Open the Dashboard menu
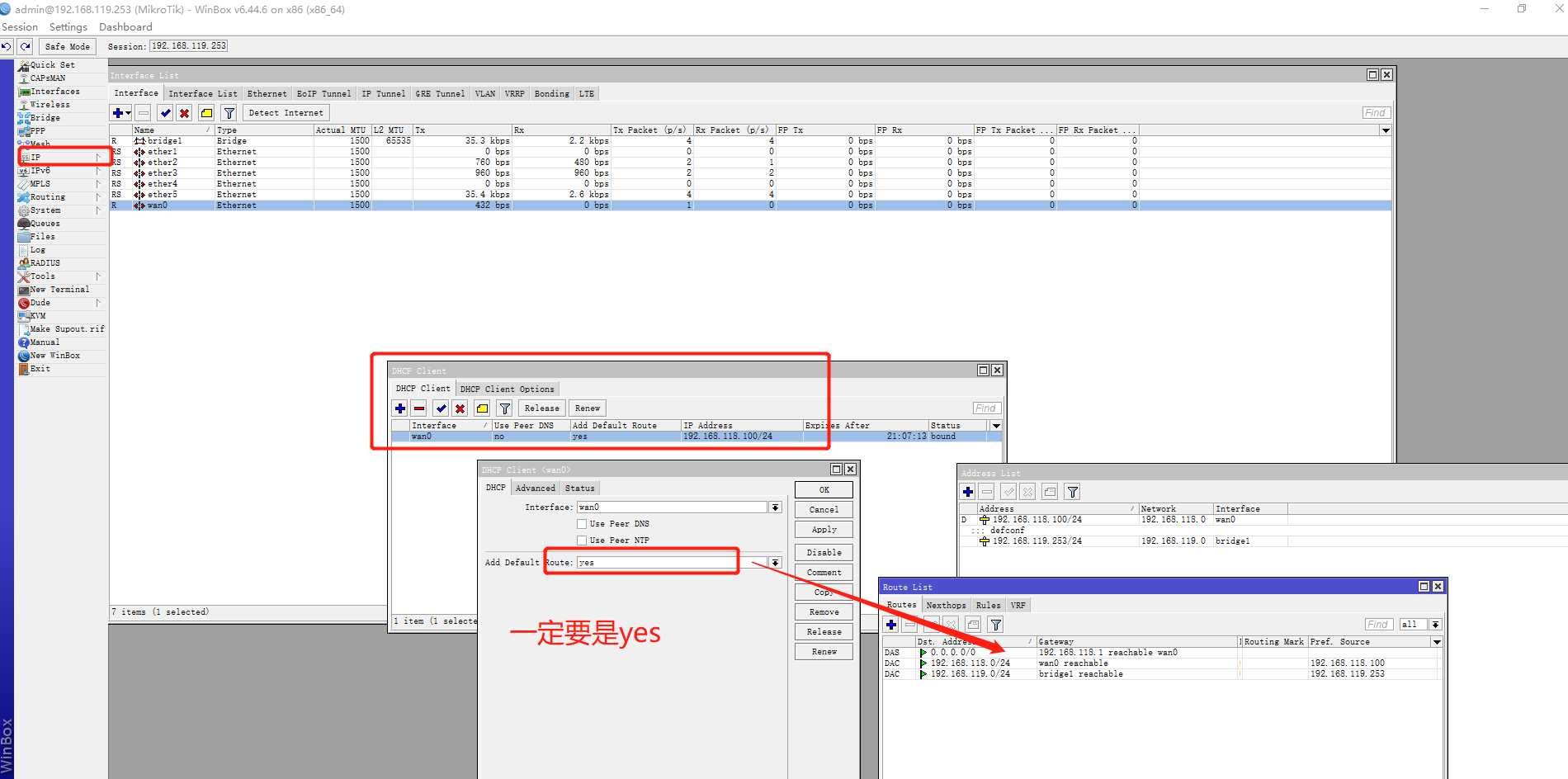This screenshot has width=1568, height=779. (125, 27)
